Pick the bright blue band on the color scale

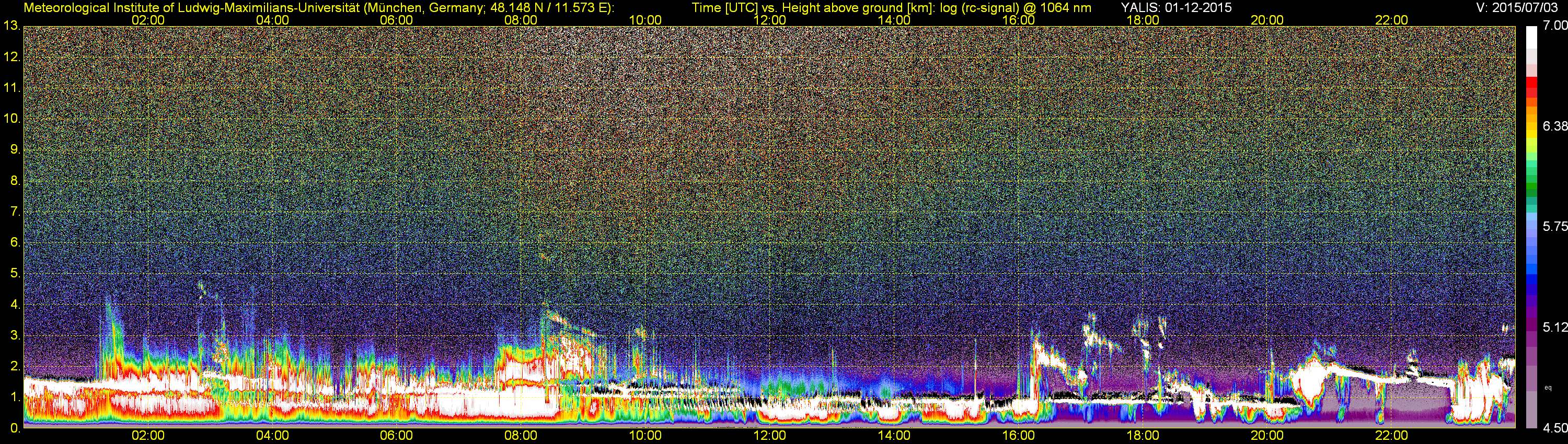pos(1531,268)
